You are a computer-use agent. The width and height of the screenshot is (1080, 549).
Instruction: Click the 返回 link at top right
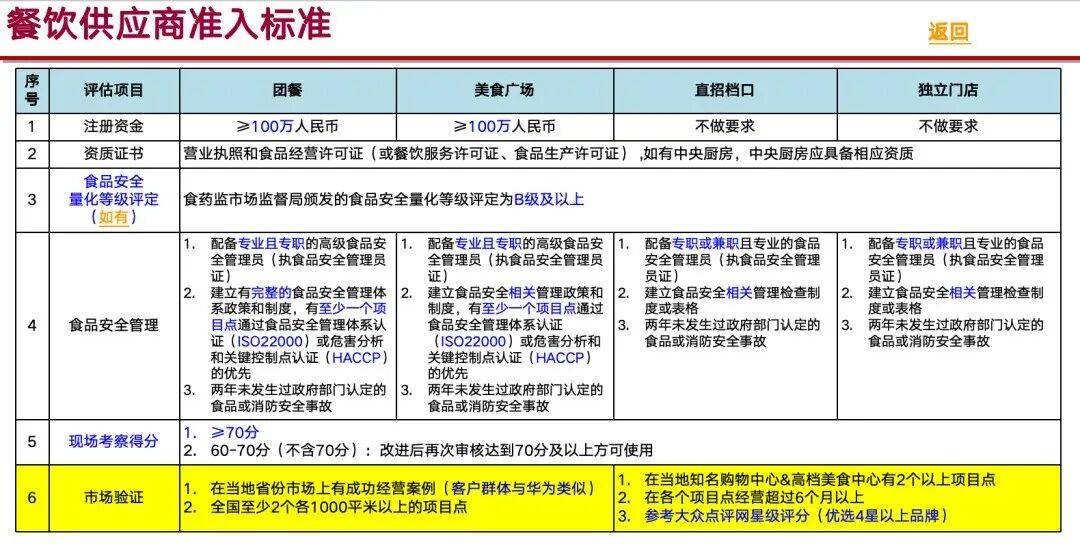(x=948, y=32)
